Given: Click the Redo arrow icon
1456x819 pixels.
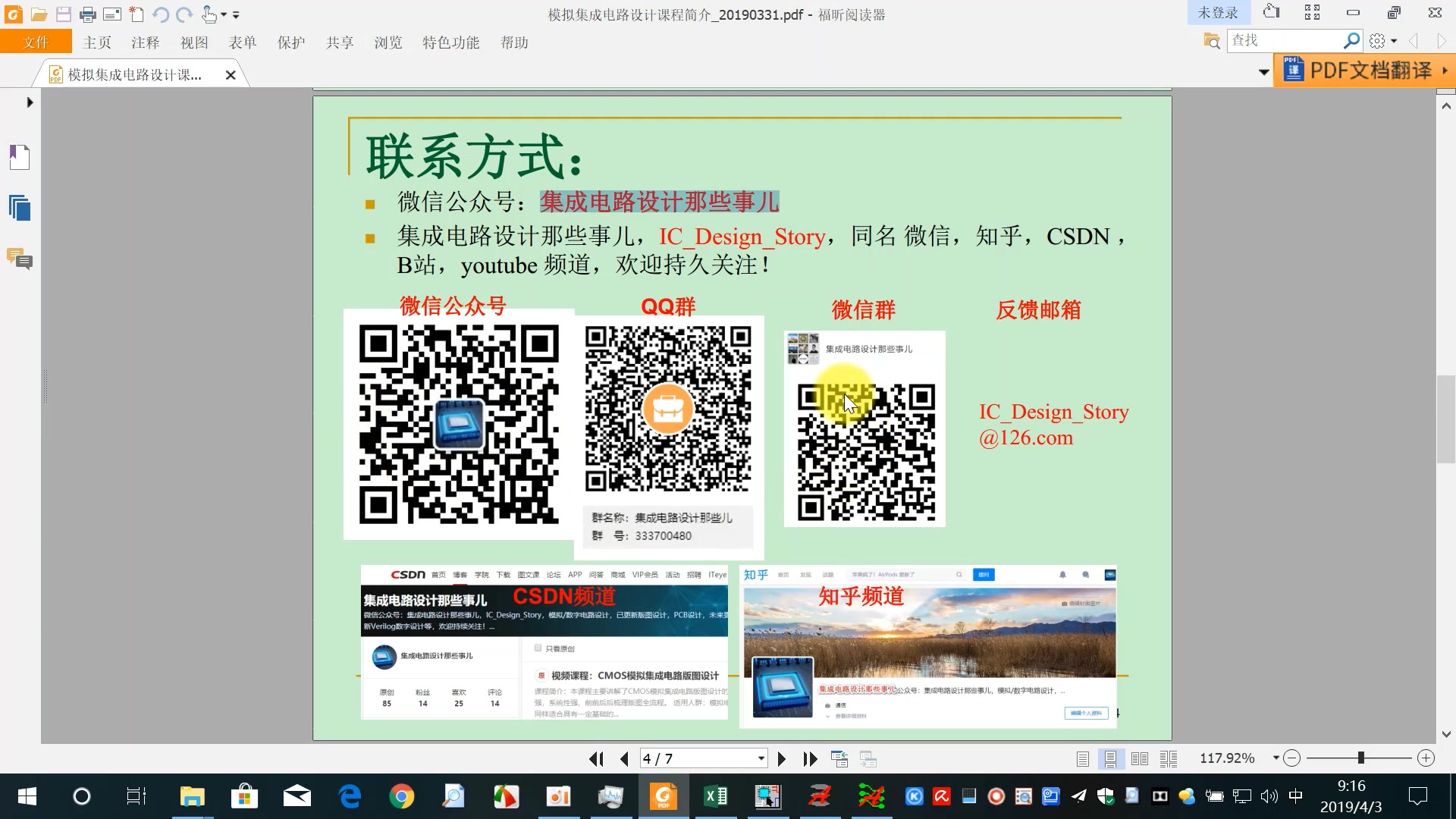Looking at the screenshot, I should [x=184, y=14].
